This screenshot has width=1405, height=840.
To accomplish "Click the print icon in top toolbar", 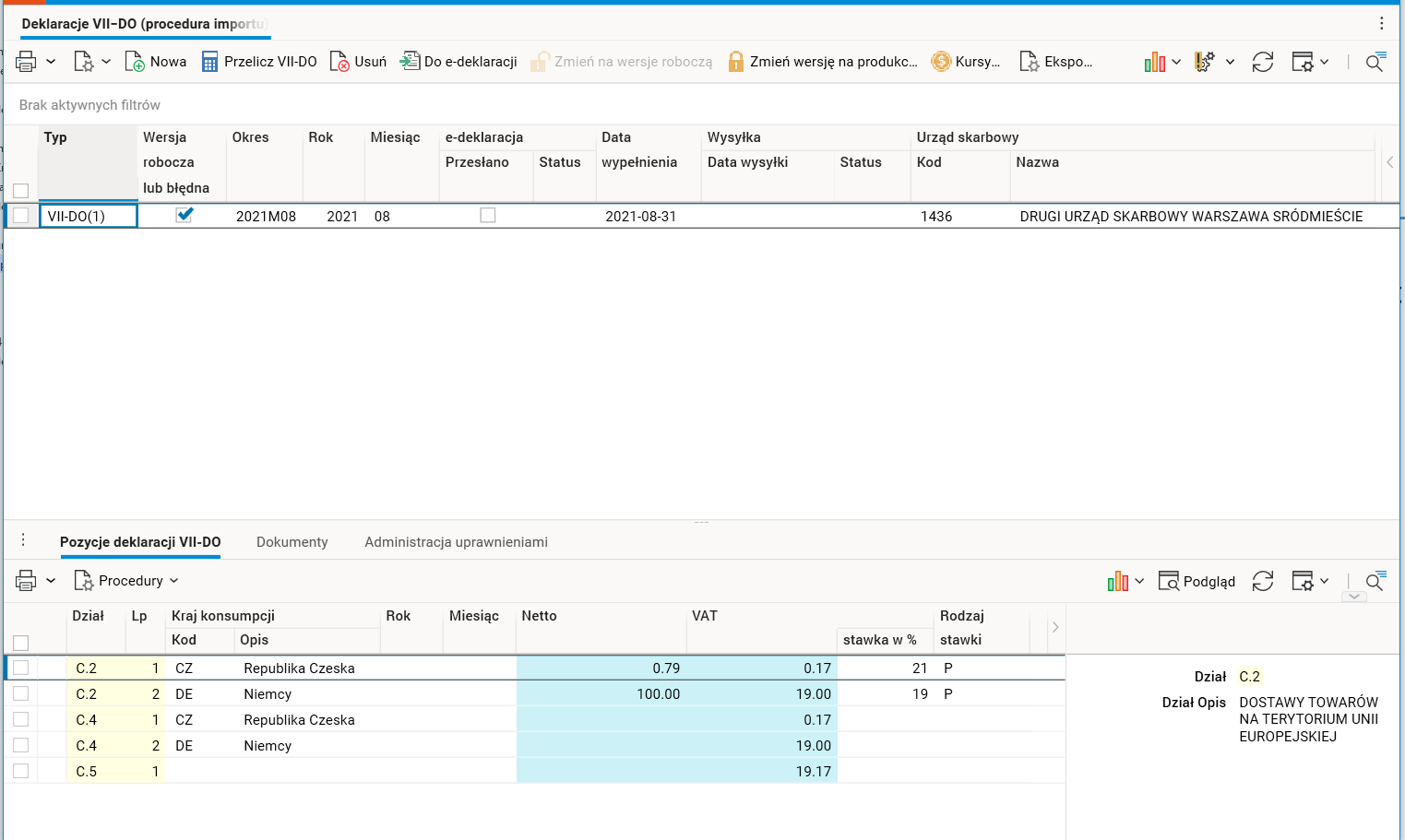I will click(x=26, y=62).
